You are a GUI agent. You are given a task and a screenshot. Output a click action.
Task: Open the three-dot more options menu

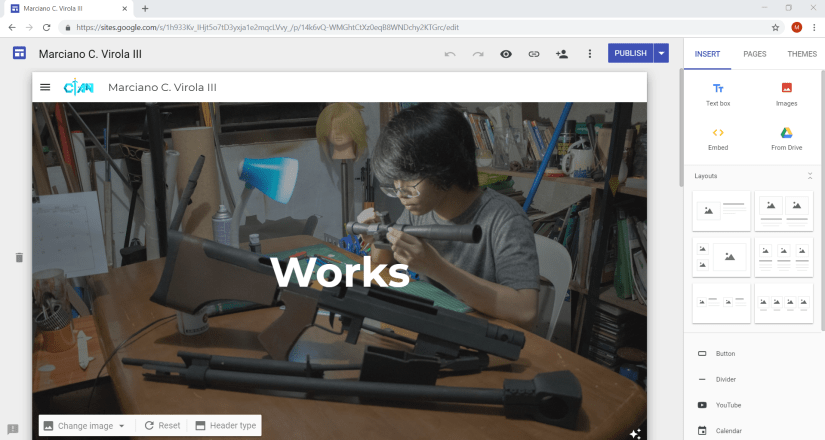(x=590, y=54)
